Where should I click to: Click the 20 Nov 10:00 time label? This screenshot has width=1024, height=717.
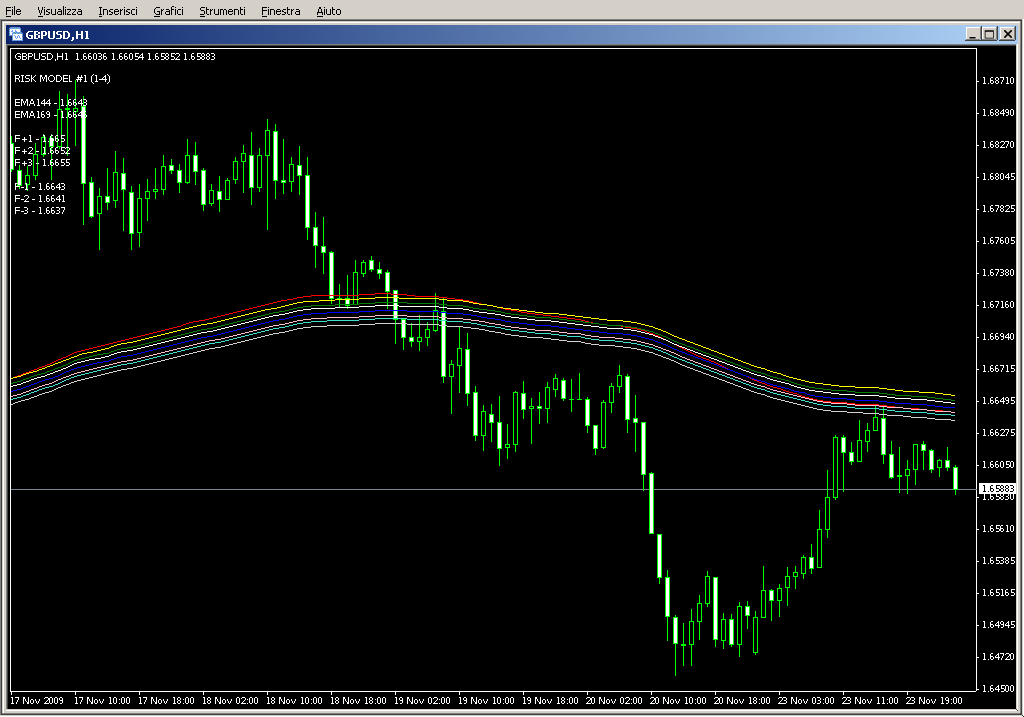point(678,701)
